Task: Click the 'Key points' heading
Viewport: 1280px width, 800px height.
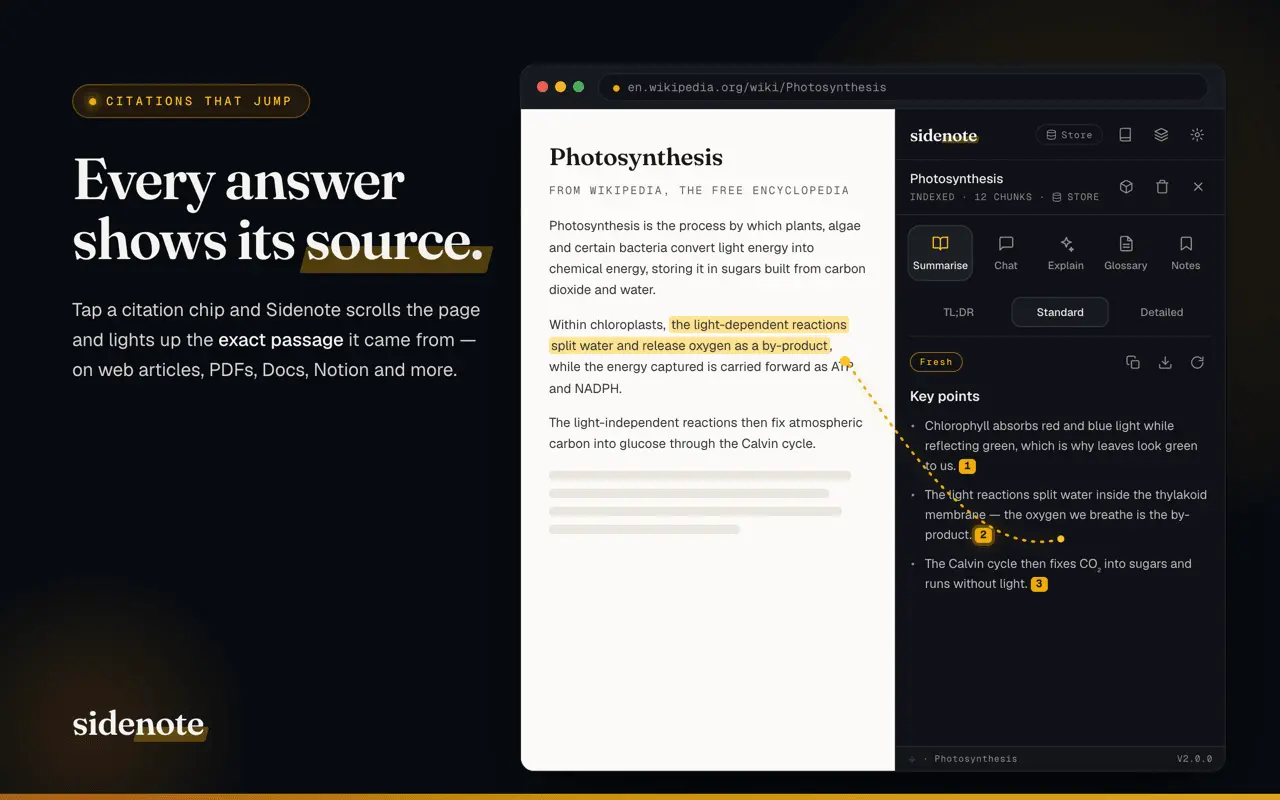Action: (x=945, y=396)
